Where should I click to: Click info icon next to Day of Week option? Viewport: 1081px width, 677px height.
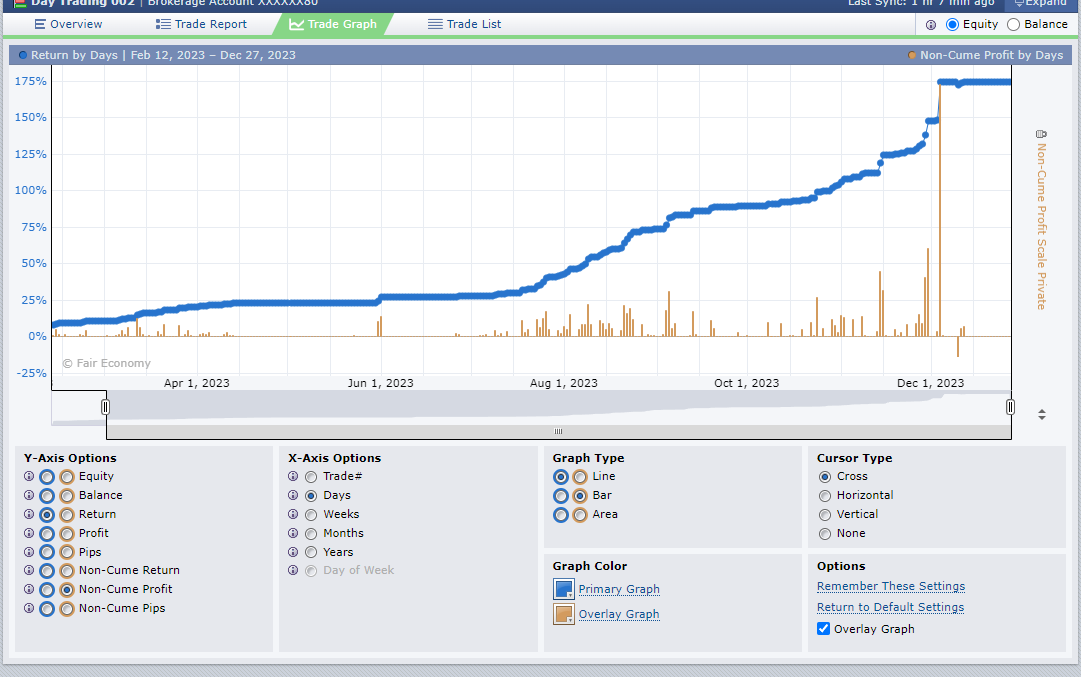293,570
